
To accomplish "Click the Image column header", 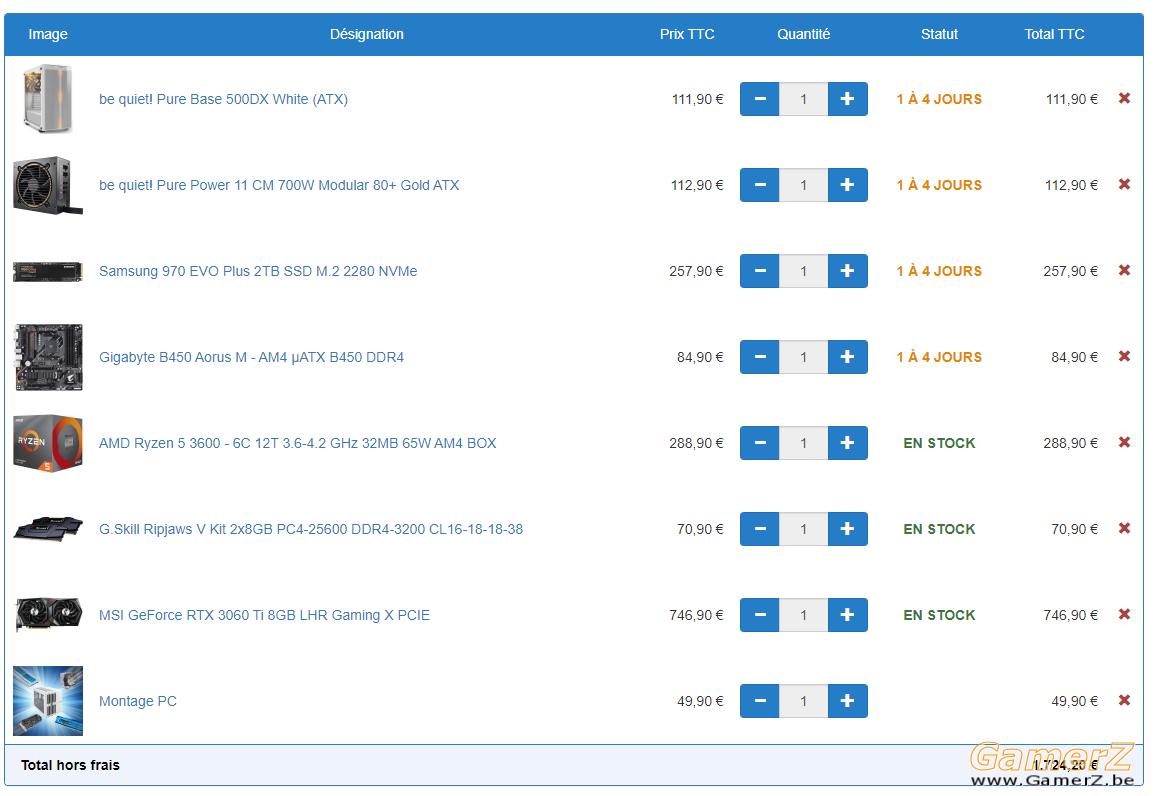I will 48,35.
